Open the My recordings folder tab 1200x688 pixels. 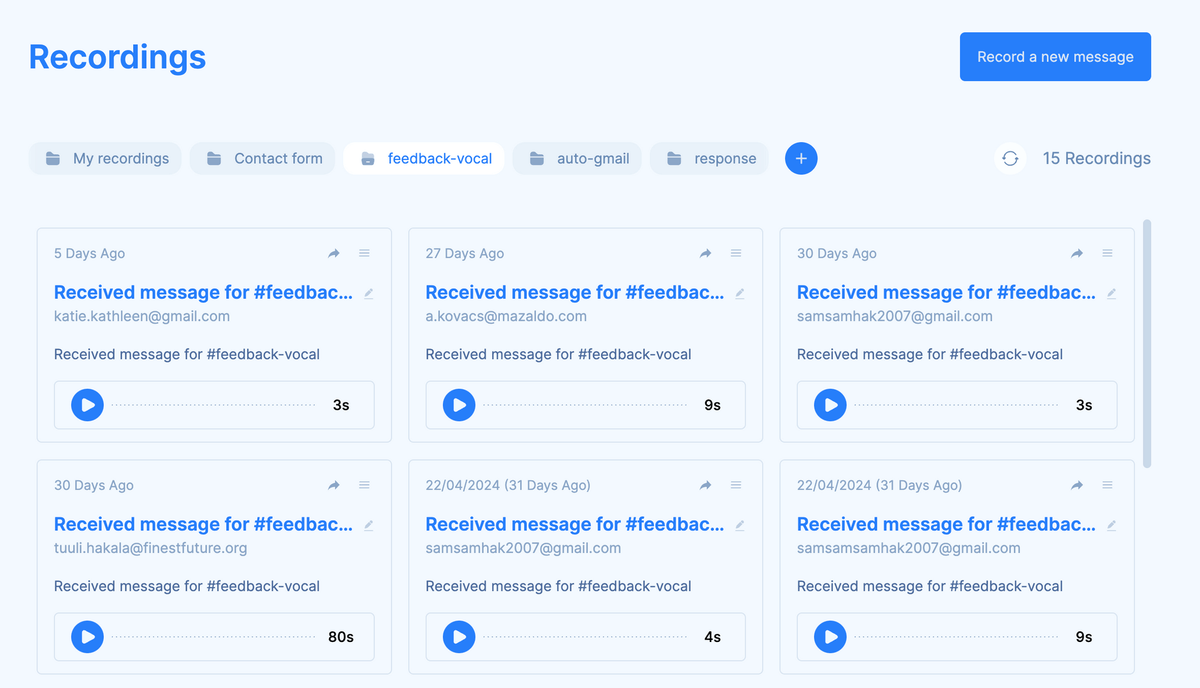106,158
